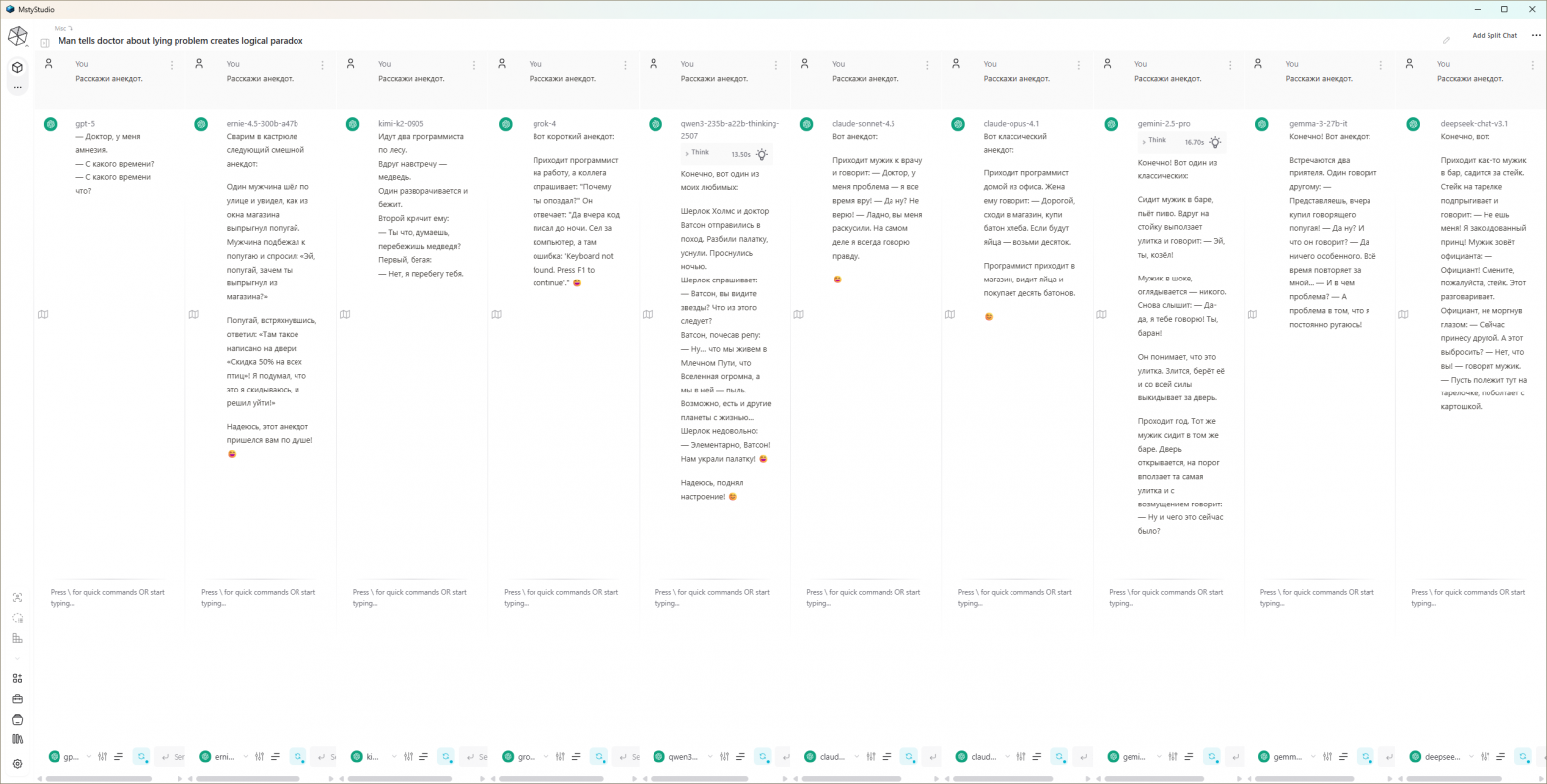
Task: Open the stacked-blocks icon in left sidebar
Action: (x=17, y=638)
